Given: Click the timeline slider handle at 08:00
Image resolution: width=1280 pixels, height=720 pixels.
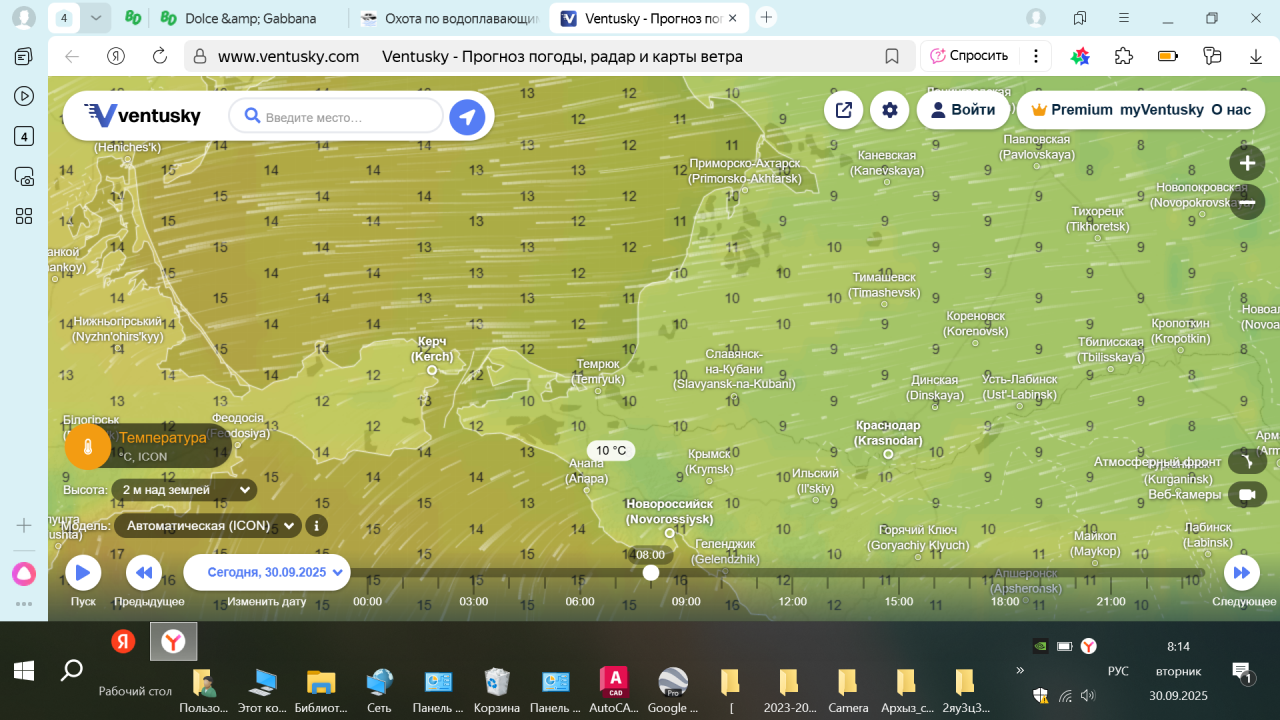Looking at the screenshot, I should (651, 572).
